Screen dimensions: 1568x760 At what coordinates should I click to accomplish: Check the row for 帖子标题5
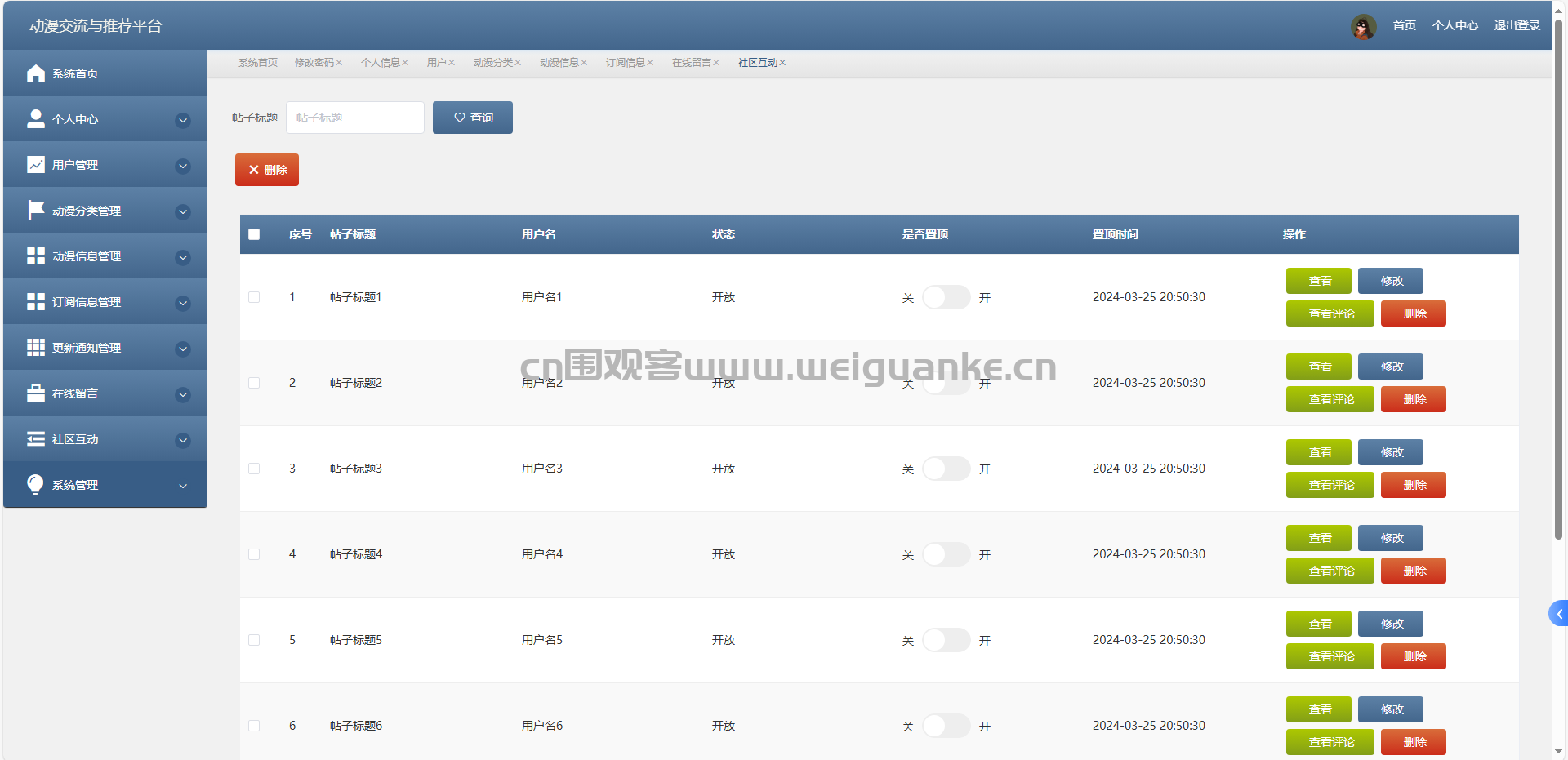(254, 640)
